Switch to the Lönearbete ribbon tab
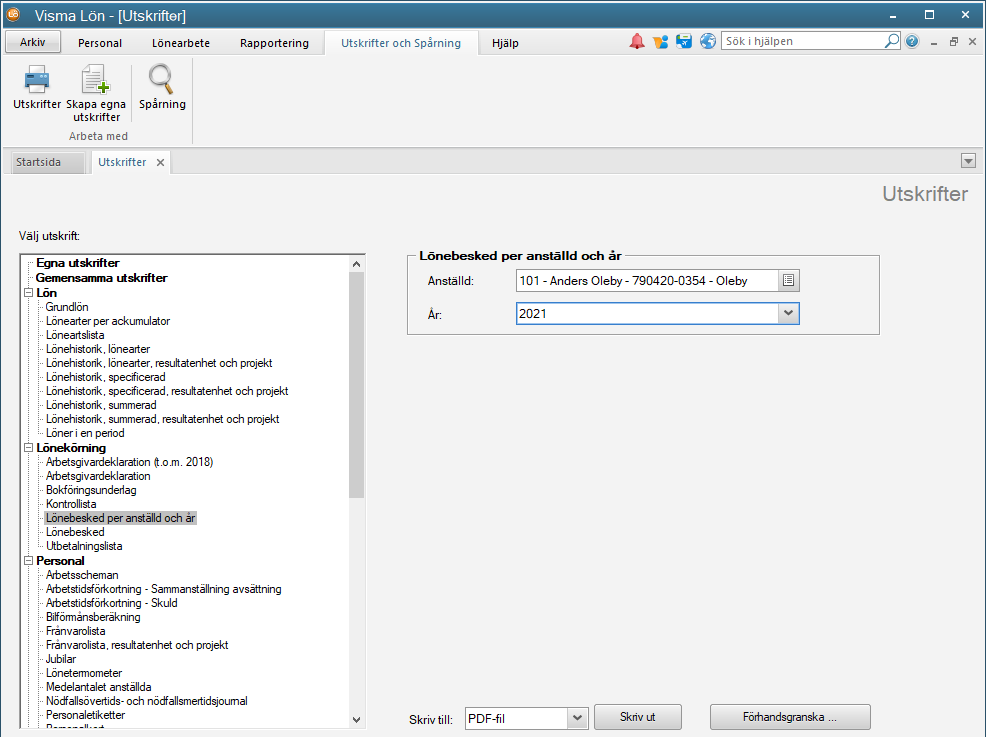This screenshot has height=737, width=986. (x=181, y=43)
